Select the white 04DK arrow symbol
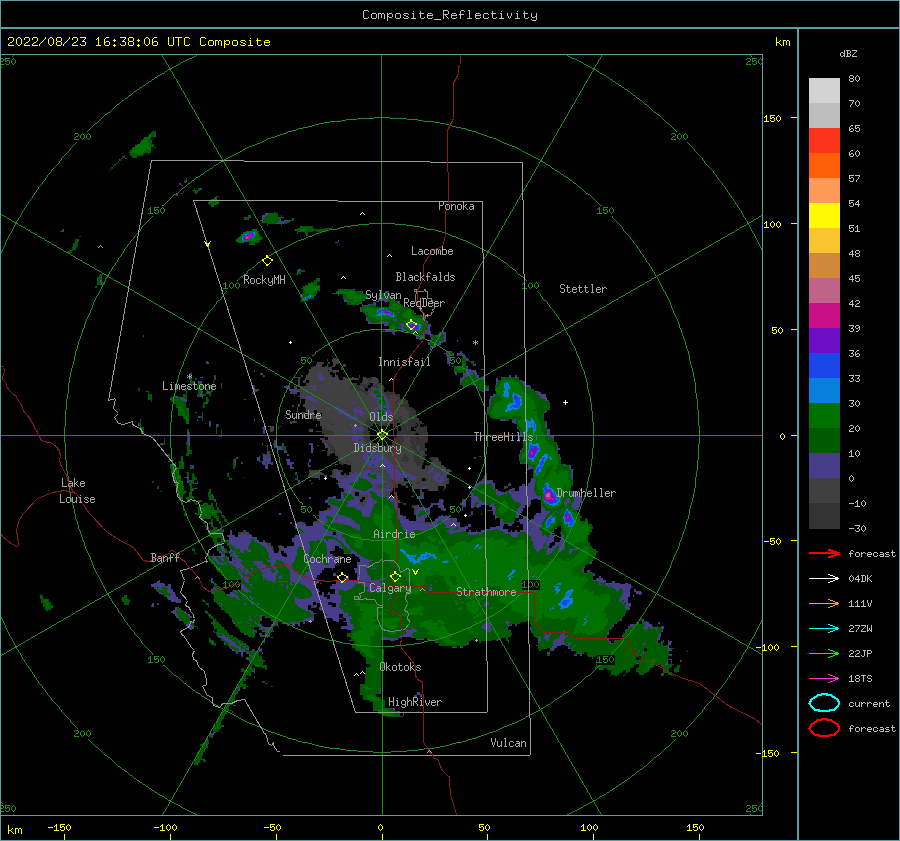900x841 pixels. coord(824,579)
